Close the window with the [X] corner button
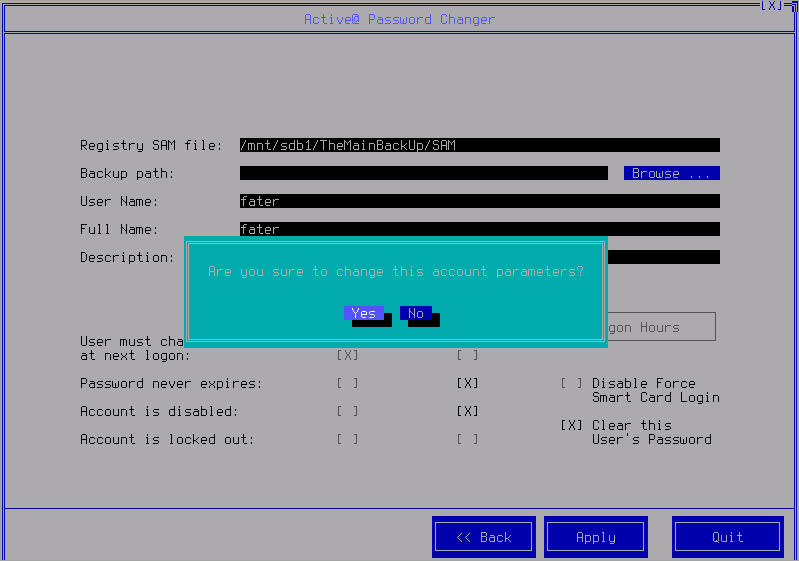This screenshot has width=799, height=561. 772,6
